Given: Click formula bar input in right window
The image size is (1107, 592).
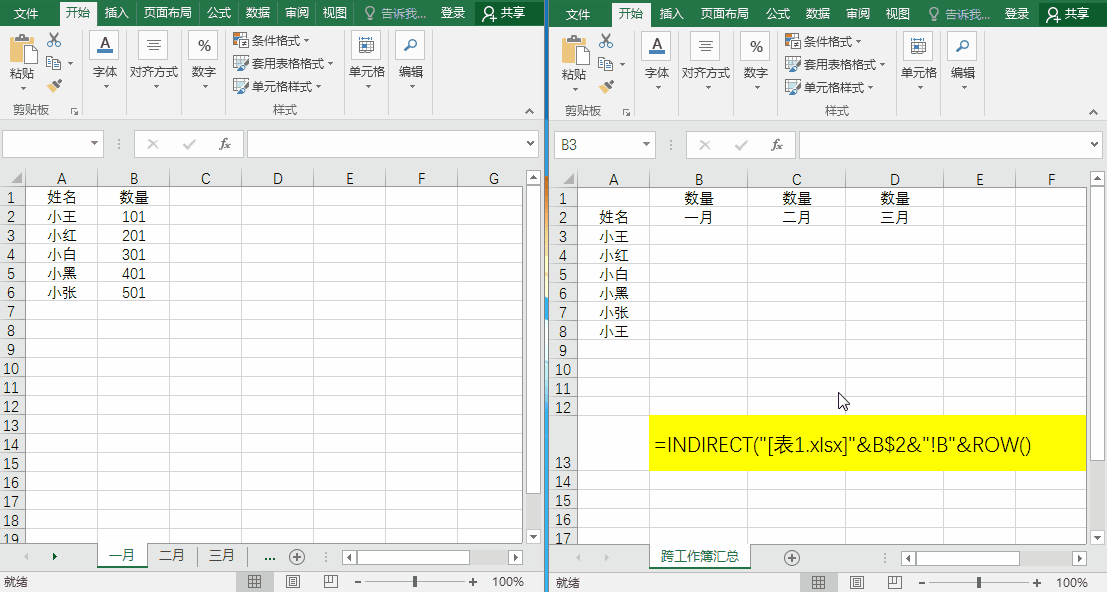Looking at the screenshot, I should (943, 145).
